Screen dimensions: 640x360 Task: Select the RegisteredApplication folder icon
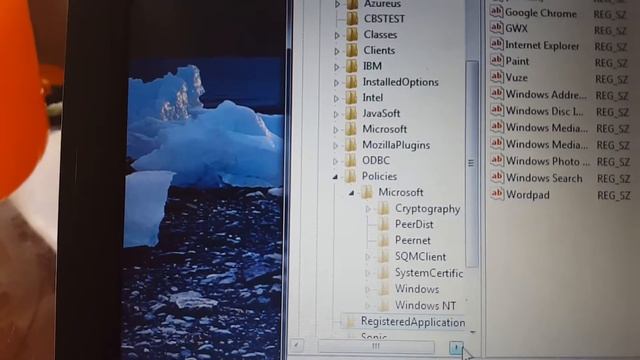350,322
